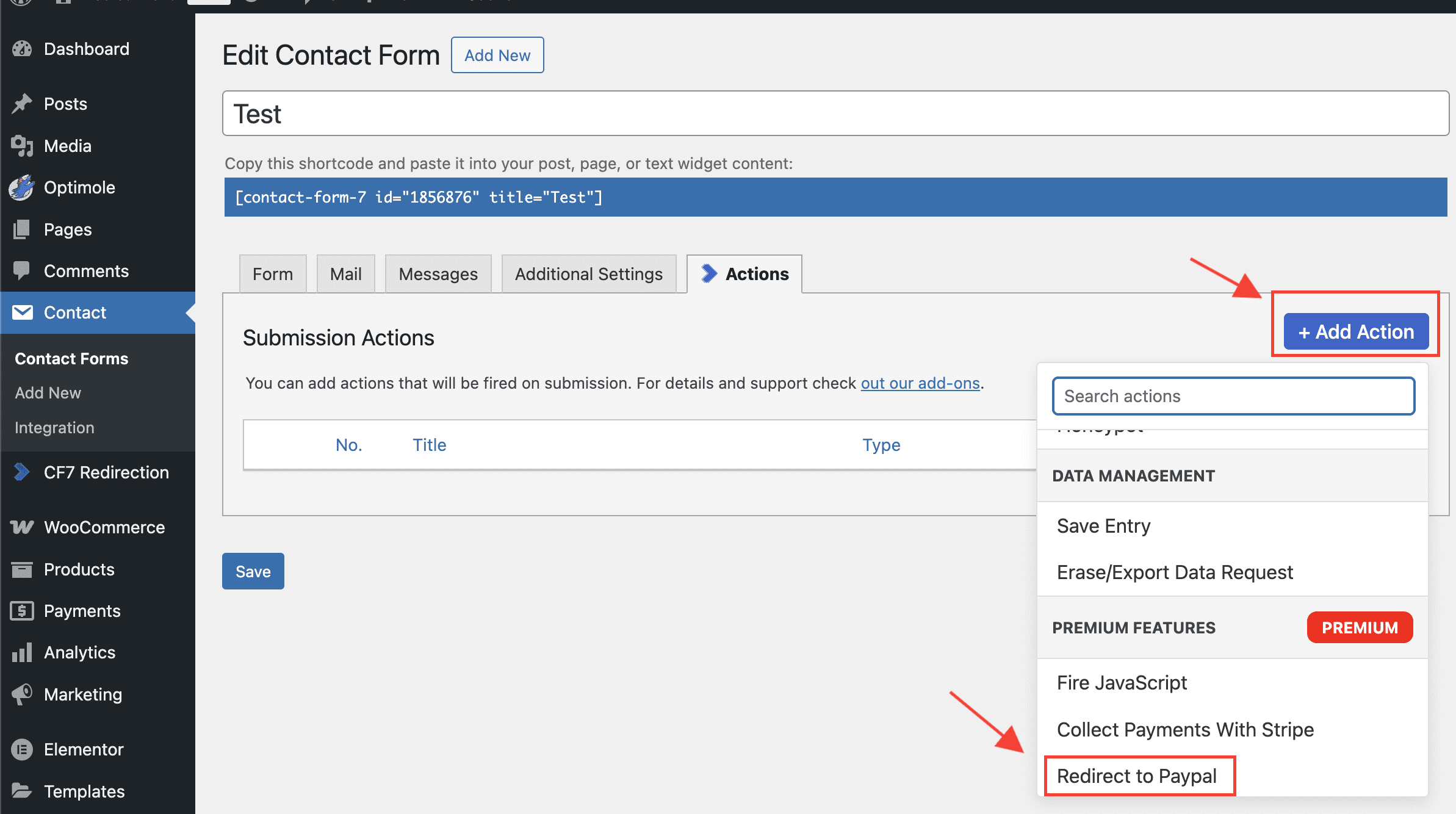The height and width of the screenshot is (814, 1456).
Task: Click the Add New form button
Action: click(x=497, y=56)
